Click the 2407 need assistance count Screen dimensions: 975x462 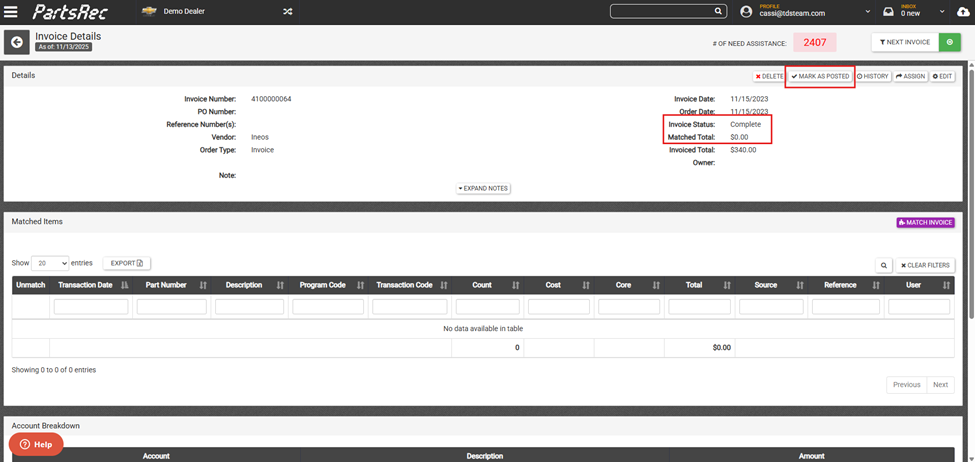point(815,42)
